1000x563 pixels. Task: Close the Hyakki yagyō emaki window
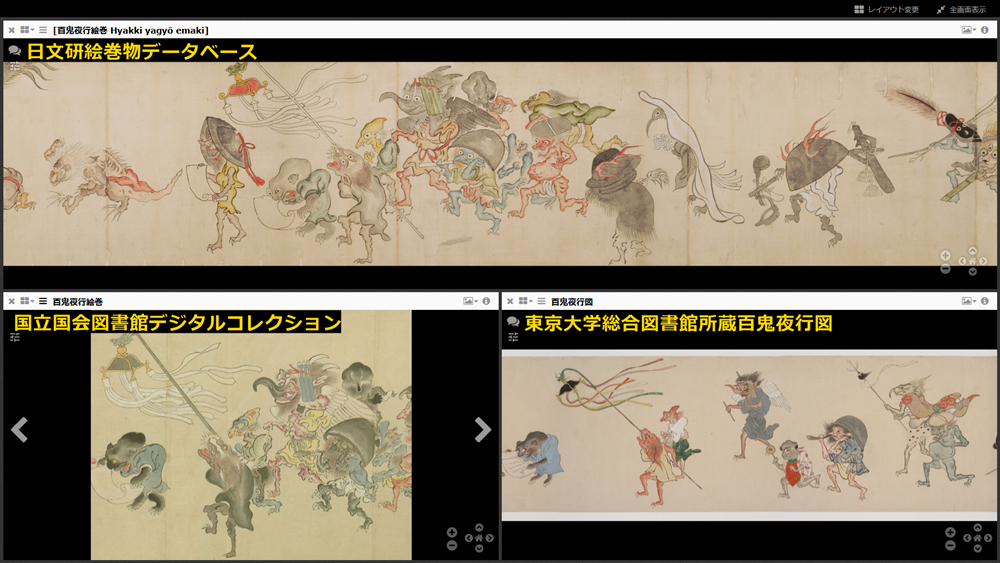pos(11,30)
